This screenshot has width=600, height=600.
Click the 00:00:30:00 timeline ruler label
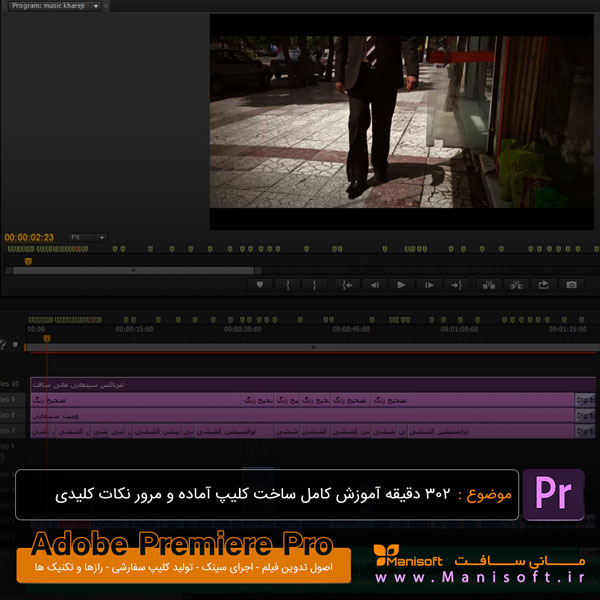(243, 329)
